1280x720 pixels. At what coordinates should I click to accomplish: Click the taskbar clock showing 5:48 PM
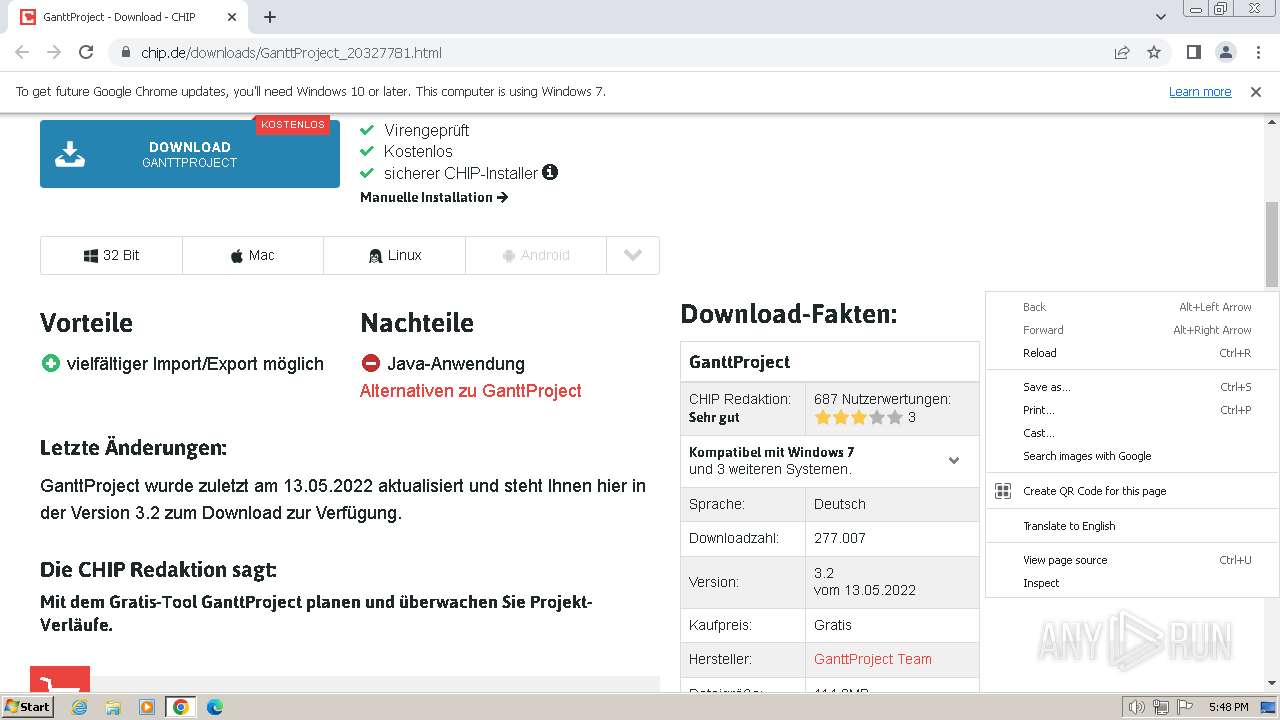1228,707
